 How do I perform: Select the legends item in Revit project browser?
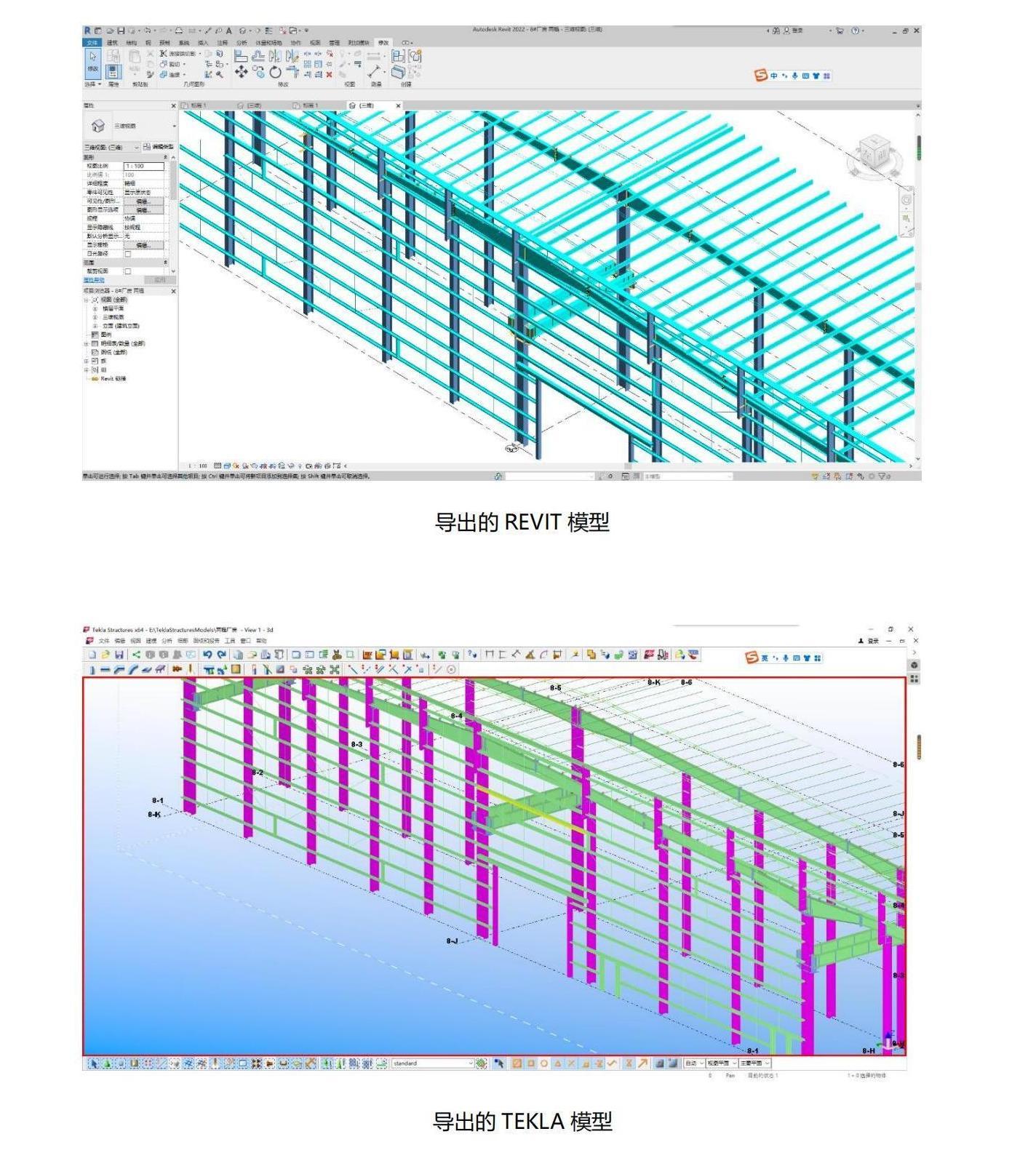click(x=105, y=335)
